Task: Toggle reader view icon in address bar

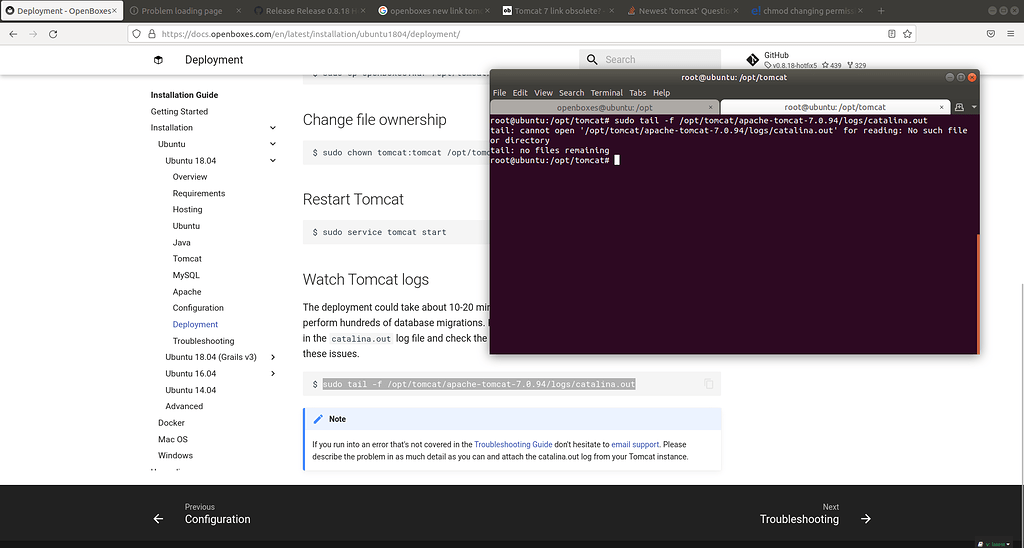Action: [x=892, y=34]
